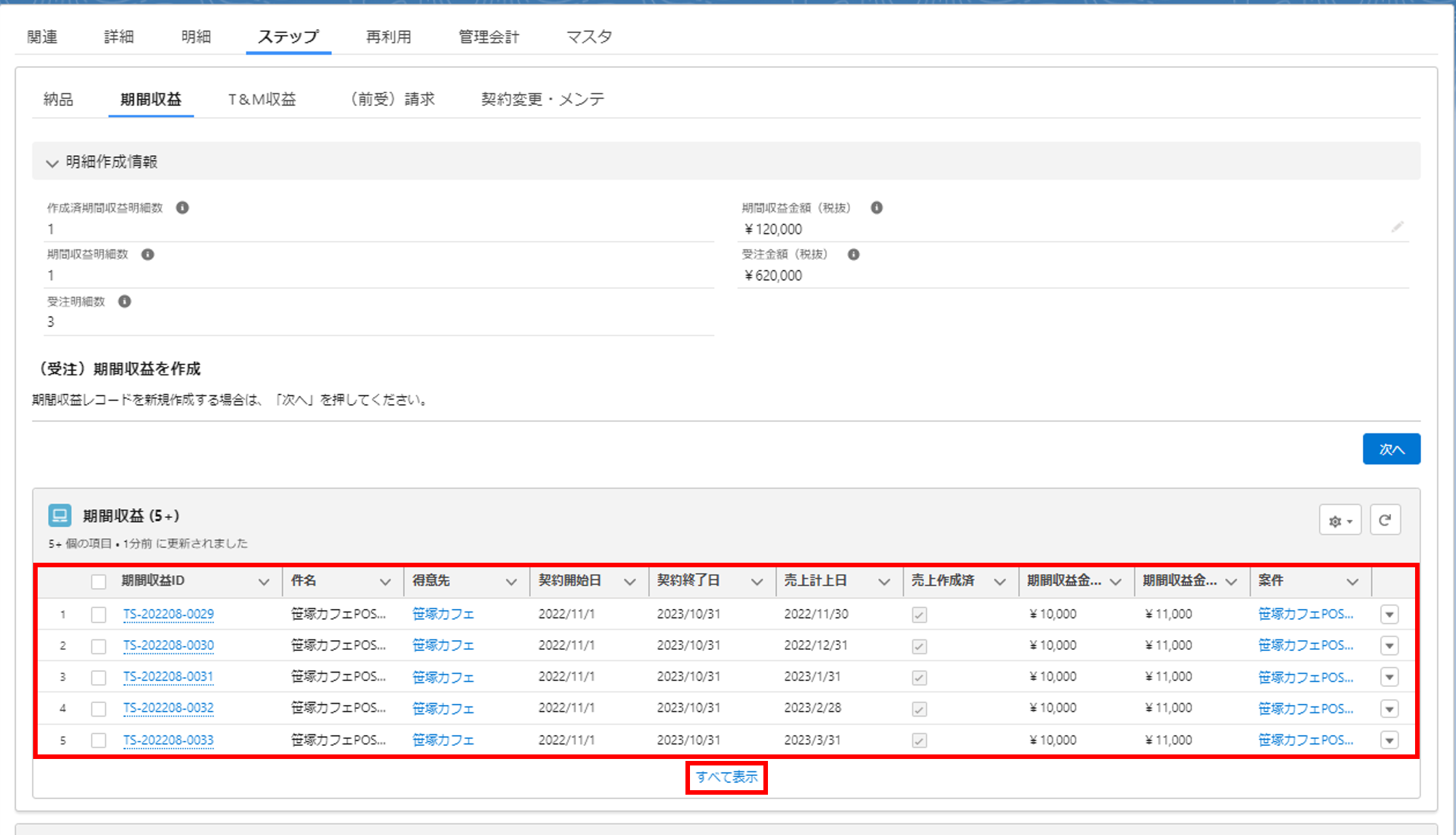Click info icon beside 期間収益明細数

(x=148, y=255)
